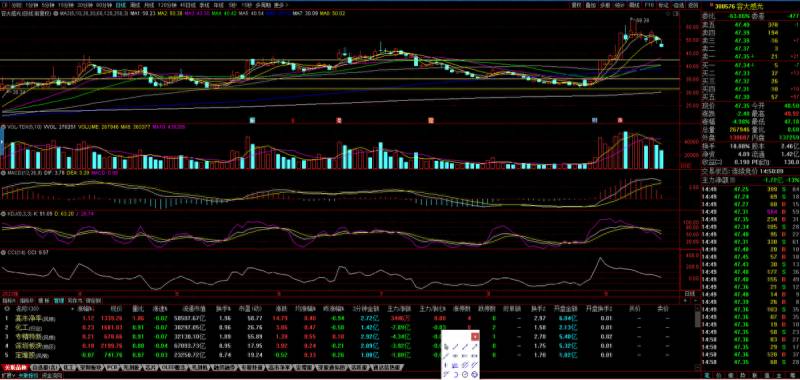Screen dimensions: 800x380
Task: Click the settings gear in list header
Action: pos(7,309)
